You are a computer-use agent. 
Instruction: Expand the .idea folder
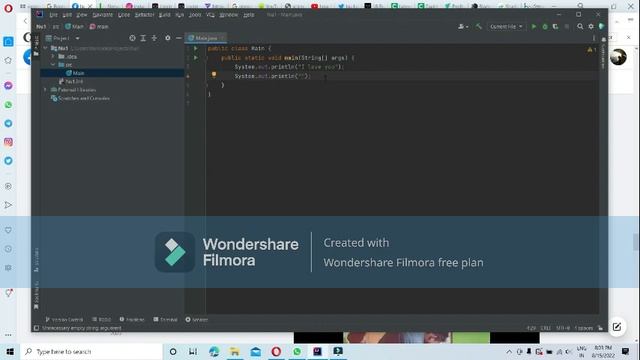(53, 56)
